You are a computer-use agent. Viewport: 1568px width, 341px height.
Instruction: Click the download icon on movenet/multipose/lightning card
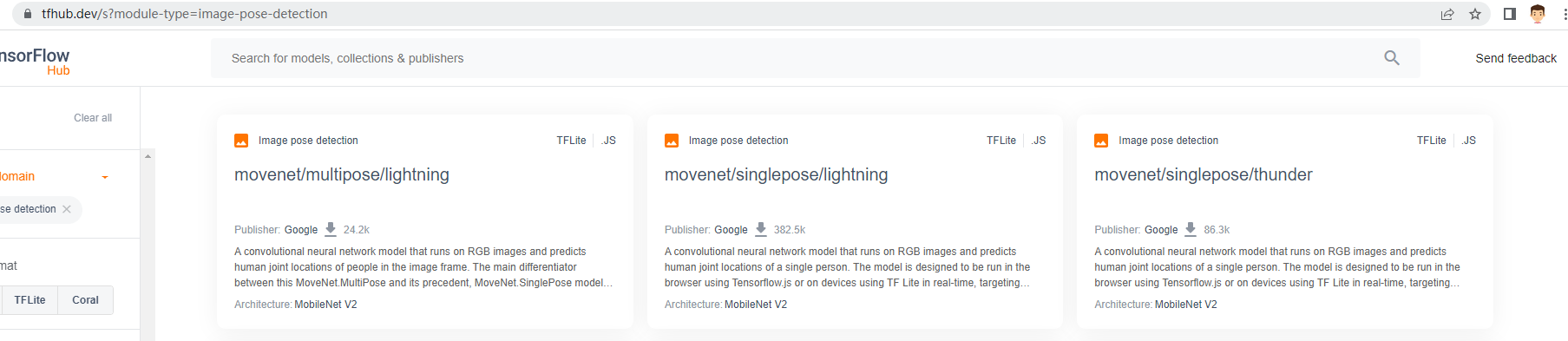[x=331, y=229]
